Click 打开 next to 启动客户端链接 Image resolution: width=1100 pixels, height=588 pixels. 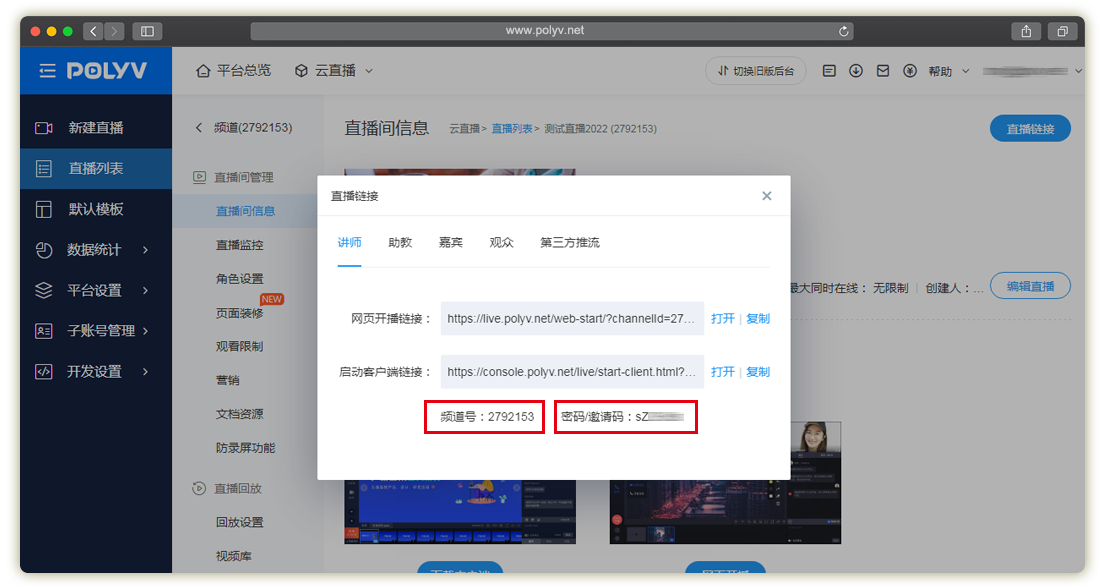point(723,372)
